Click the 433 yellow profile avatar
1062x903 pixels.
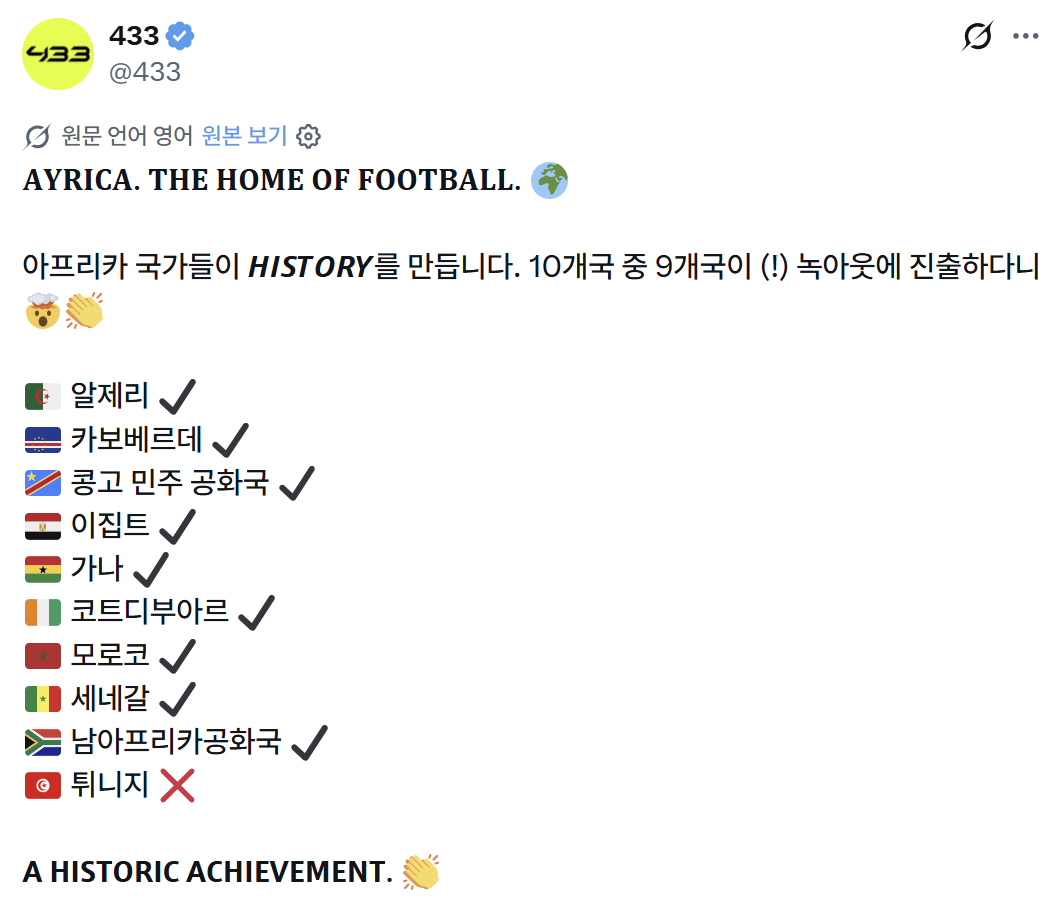coord(58,54)
